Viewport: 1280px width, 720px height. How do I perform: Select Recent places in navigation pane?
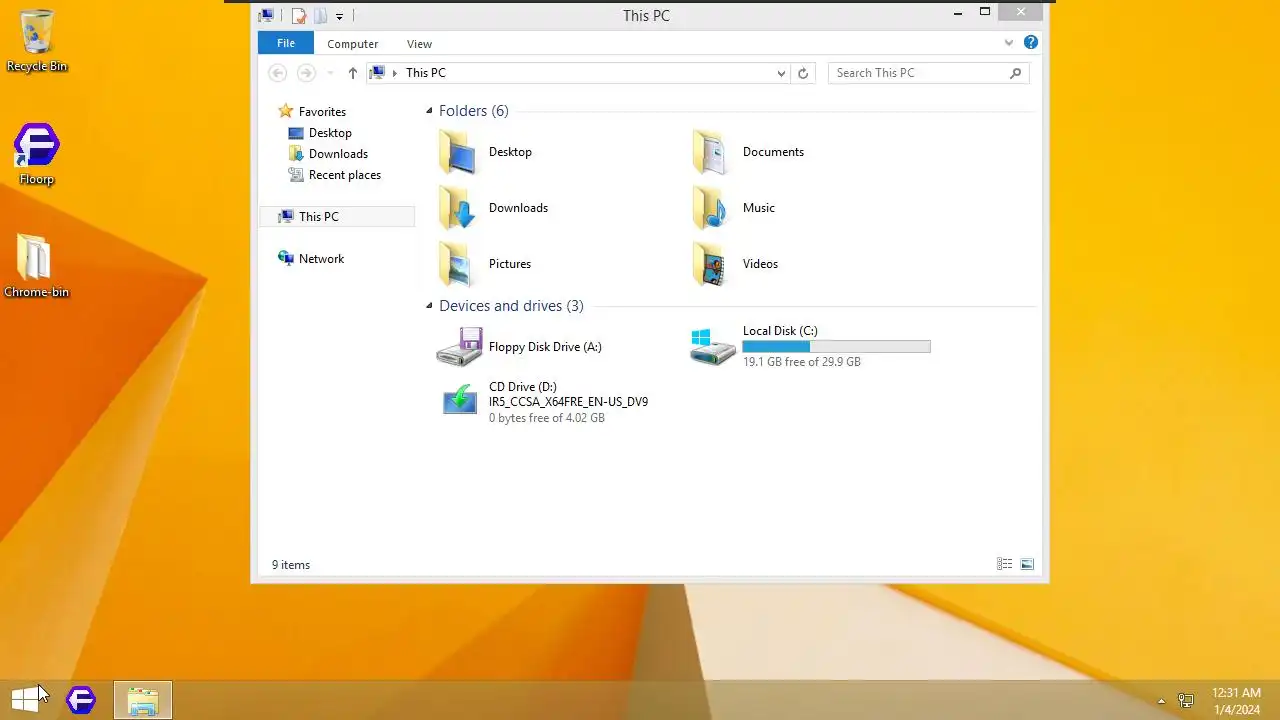click(x=345, y=175)
